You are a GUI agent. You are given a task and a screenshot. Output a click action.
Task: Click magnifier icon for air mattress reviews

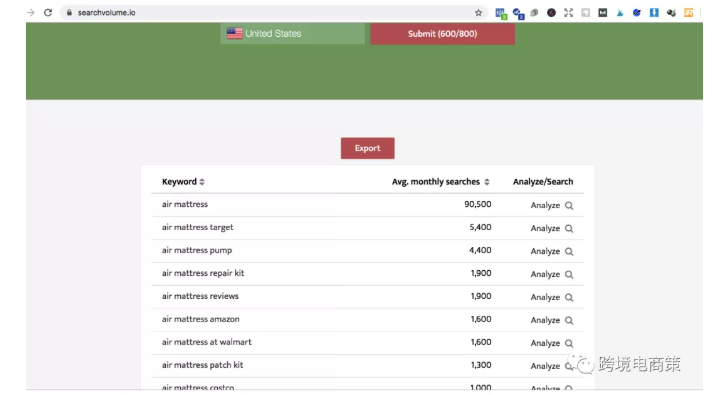(569, 298)
